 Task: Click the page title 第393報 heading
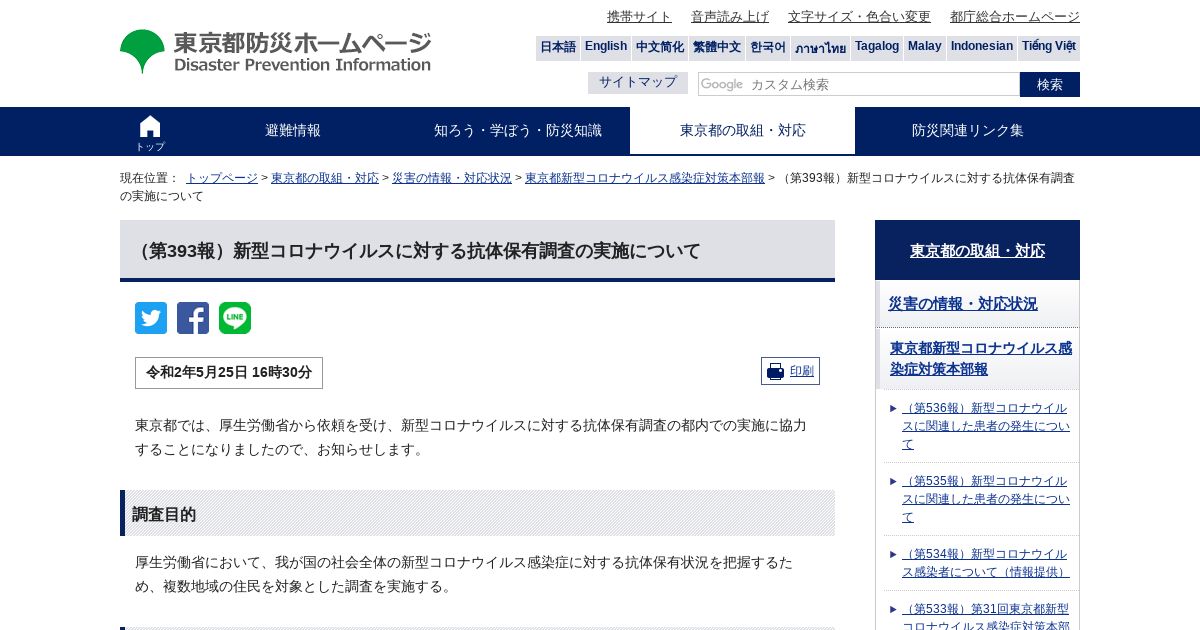(x=416, y=251)
